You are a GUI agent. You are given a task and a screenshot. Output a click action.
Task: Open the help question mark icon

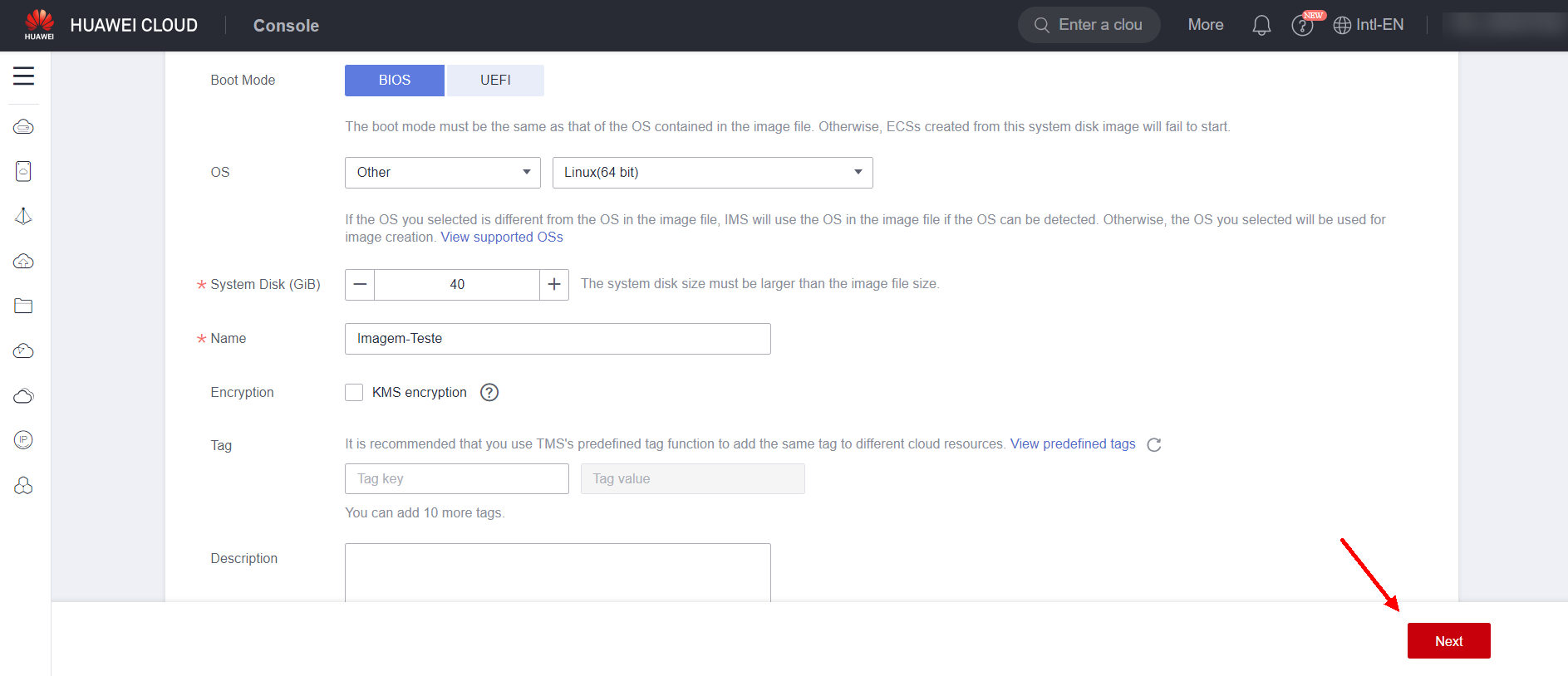1301,27
